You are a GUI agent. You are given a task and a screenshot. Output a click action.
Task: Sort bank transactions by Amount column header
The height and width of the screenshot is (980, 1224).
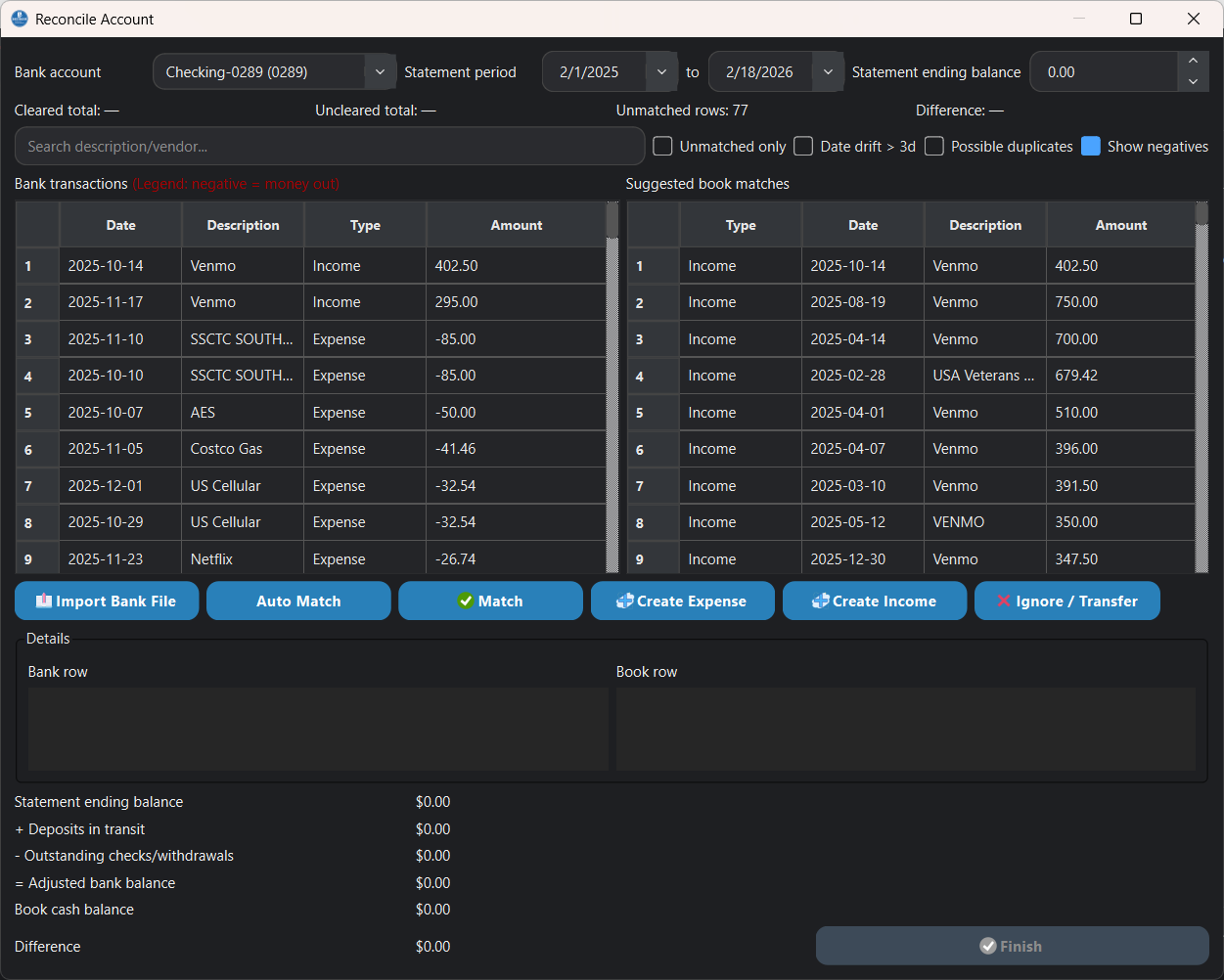tap(516, 225)
